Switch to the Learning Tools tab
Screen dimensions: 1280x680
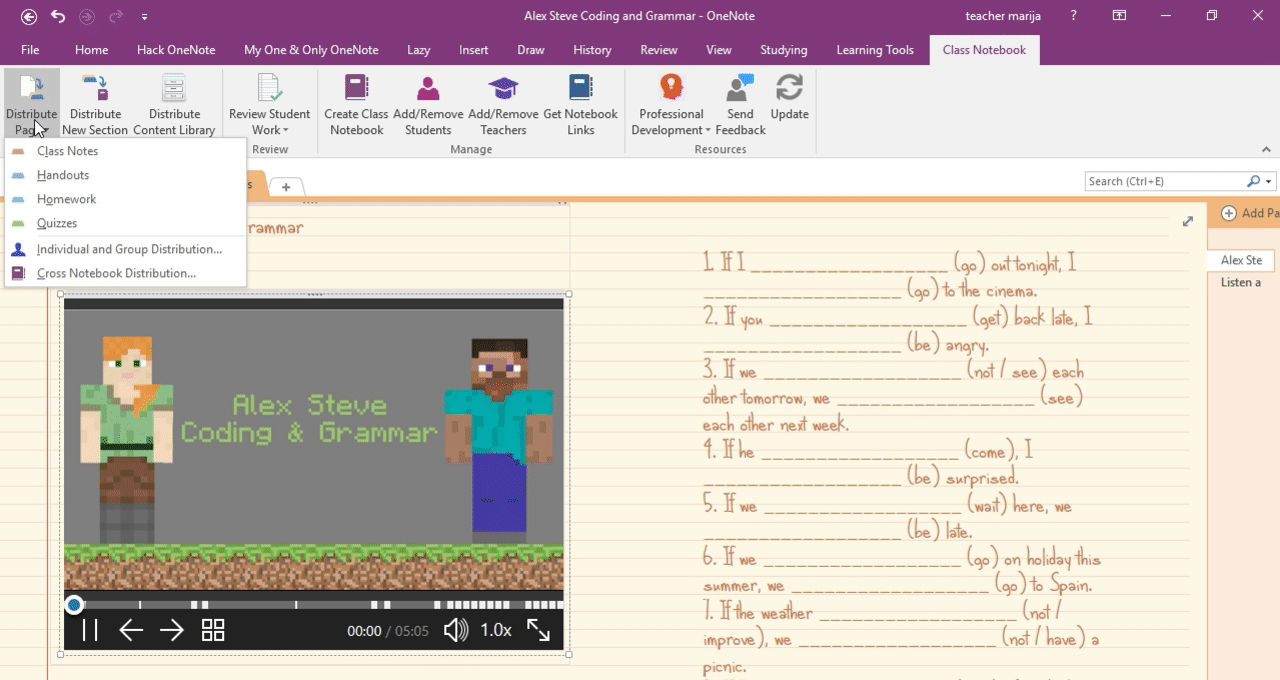coord(875,50)
